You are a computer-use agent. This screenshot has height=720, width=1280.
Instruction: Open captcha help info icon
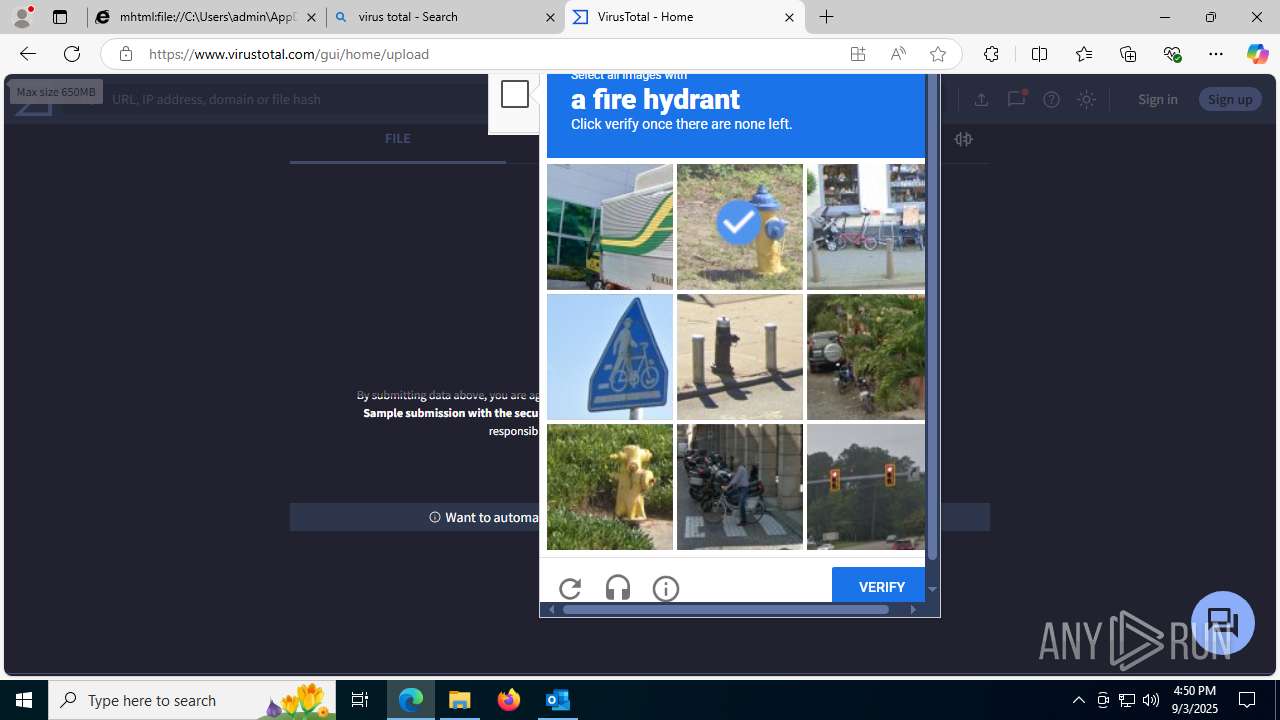(x=666, y=589)
